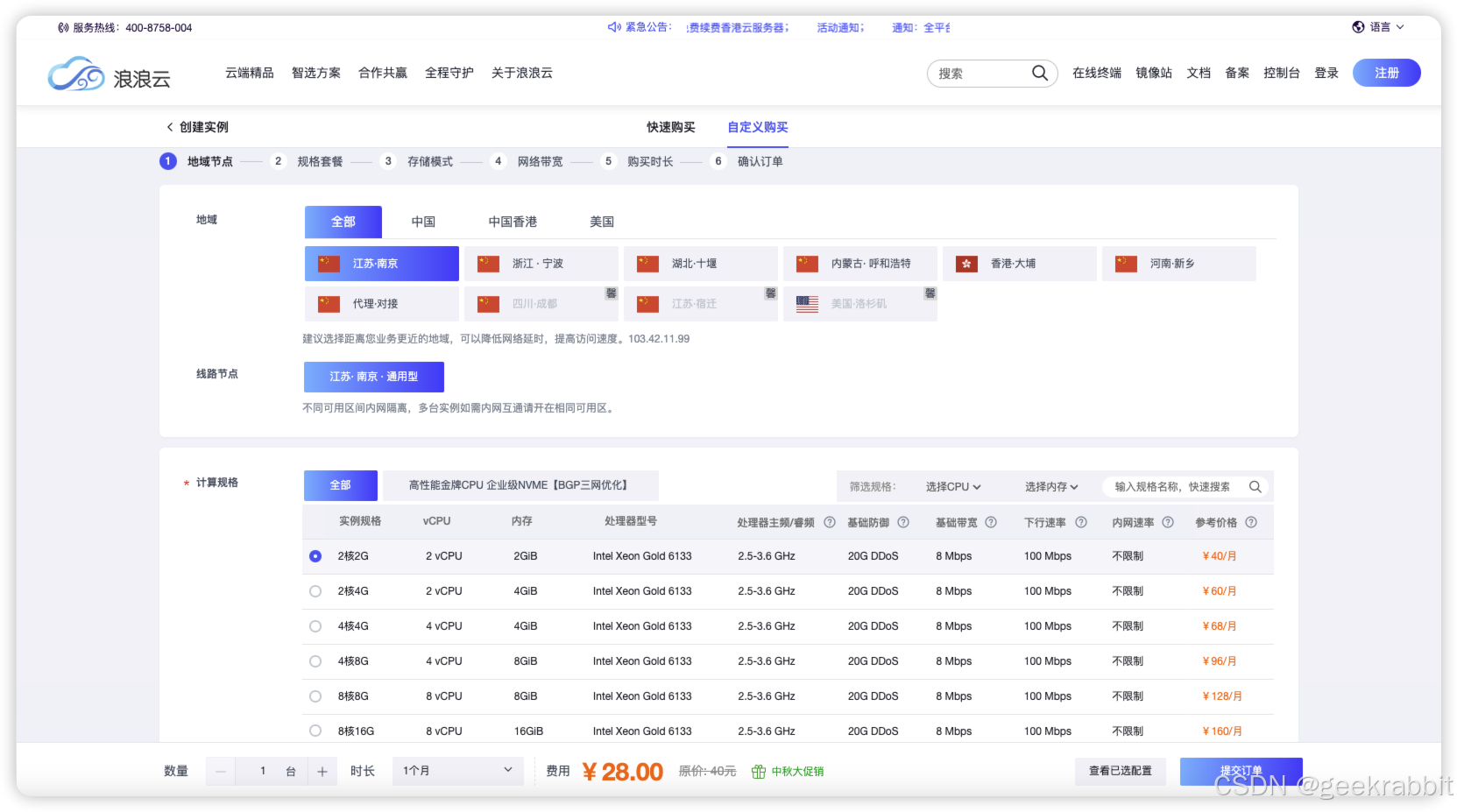Click the 查看已选配置 button
Image resolution: width=1457 pixels, height=812 pixels.
1121,771
